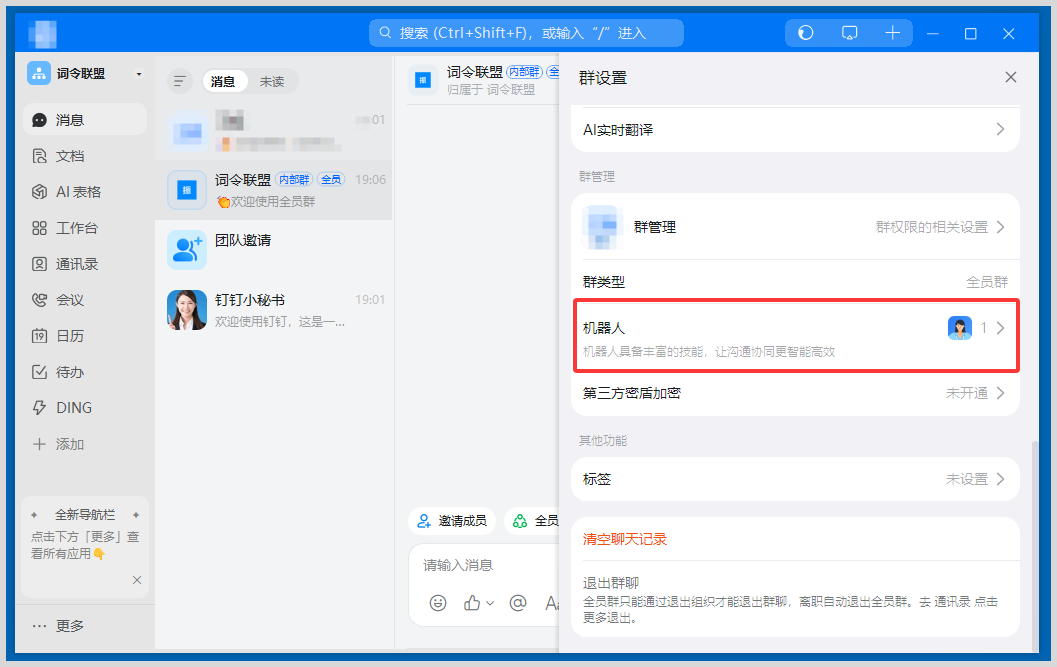Click 邀请成员 button

(452, 521)
